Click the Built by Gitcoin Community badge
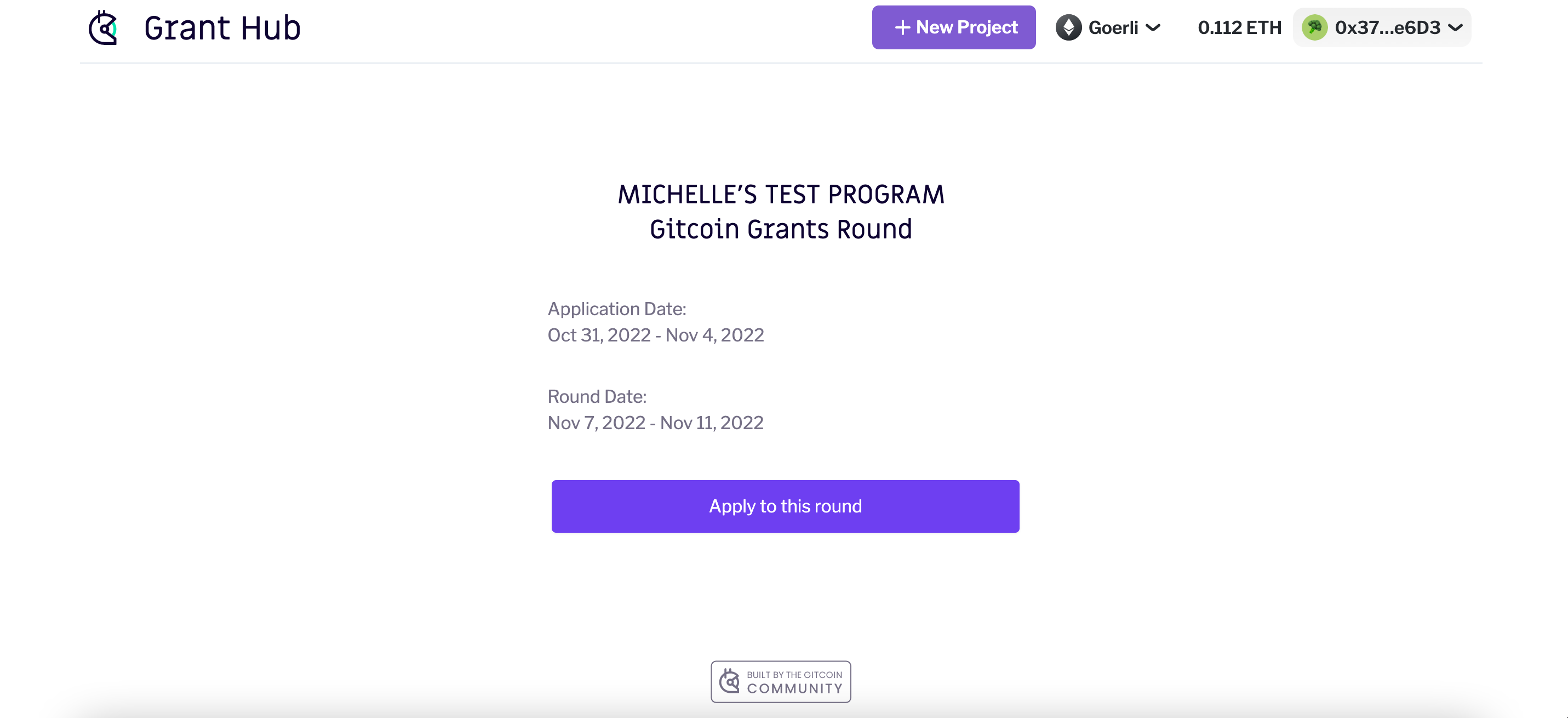Viewport: 1568px width, 718px height. (x=780, y=681)
